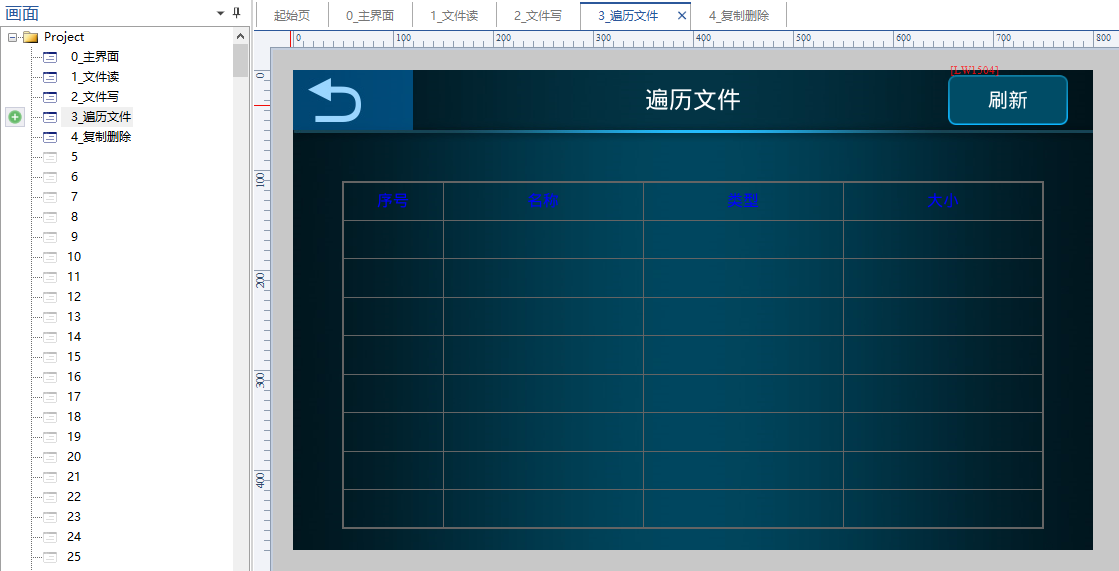The width and height of the screenshot is (1119, 571).
Task: Click the Project folder icon
Action: click(30, 37)
